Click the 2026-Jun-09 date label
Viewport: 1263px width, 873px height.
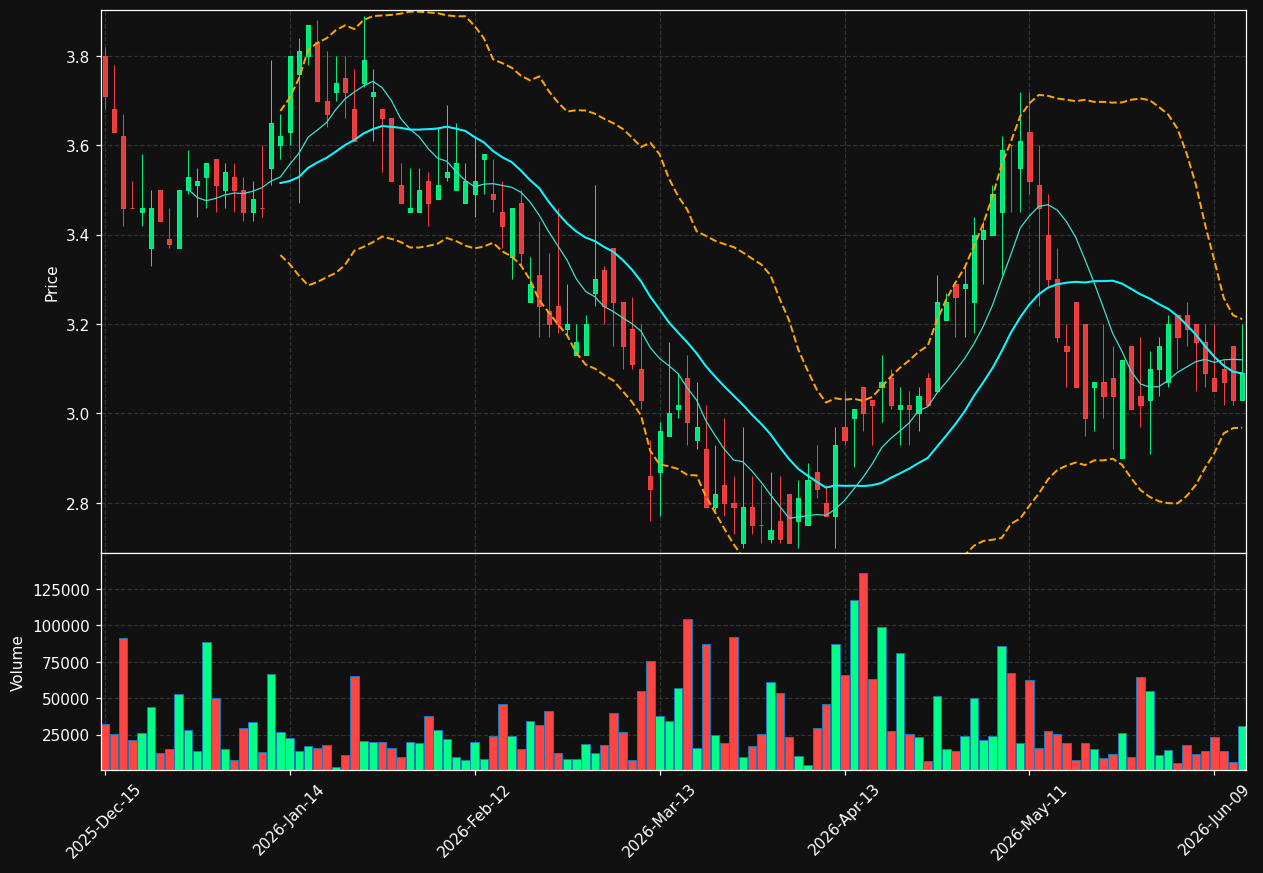click(1212, 821)
